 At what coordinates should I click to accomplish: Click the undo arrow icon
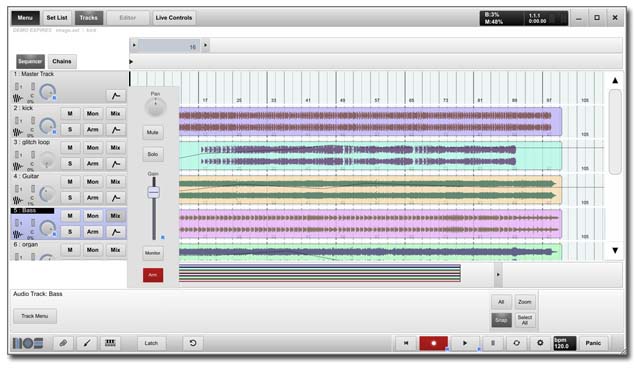[193, 343]
